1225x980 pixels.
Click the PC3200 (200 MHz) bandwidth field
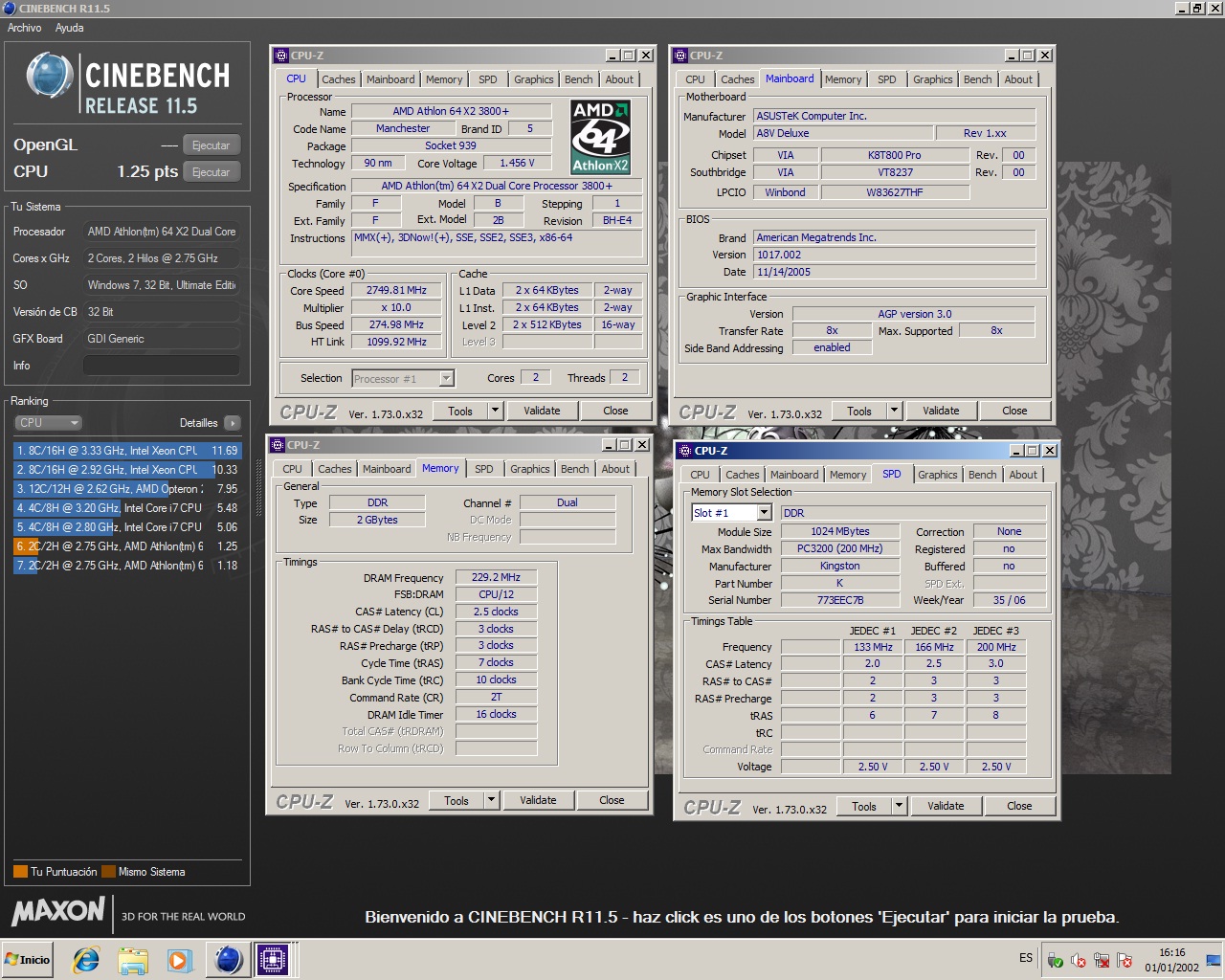(x=839, y=548)
